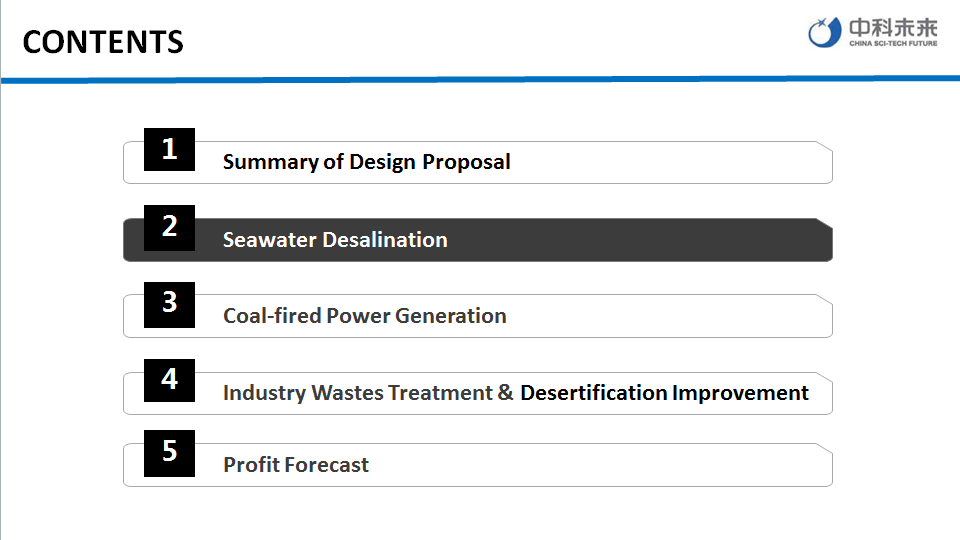Screen dimensions: 960x540
Task: Select the CONTENTS slide heading
Action: [103, 42]
